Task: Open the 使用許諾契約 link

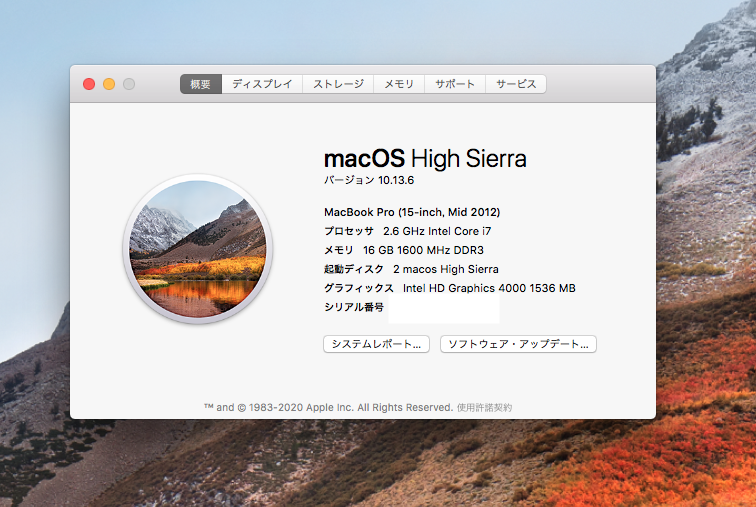Action: pos(485,408)
